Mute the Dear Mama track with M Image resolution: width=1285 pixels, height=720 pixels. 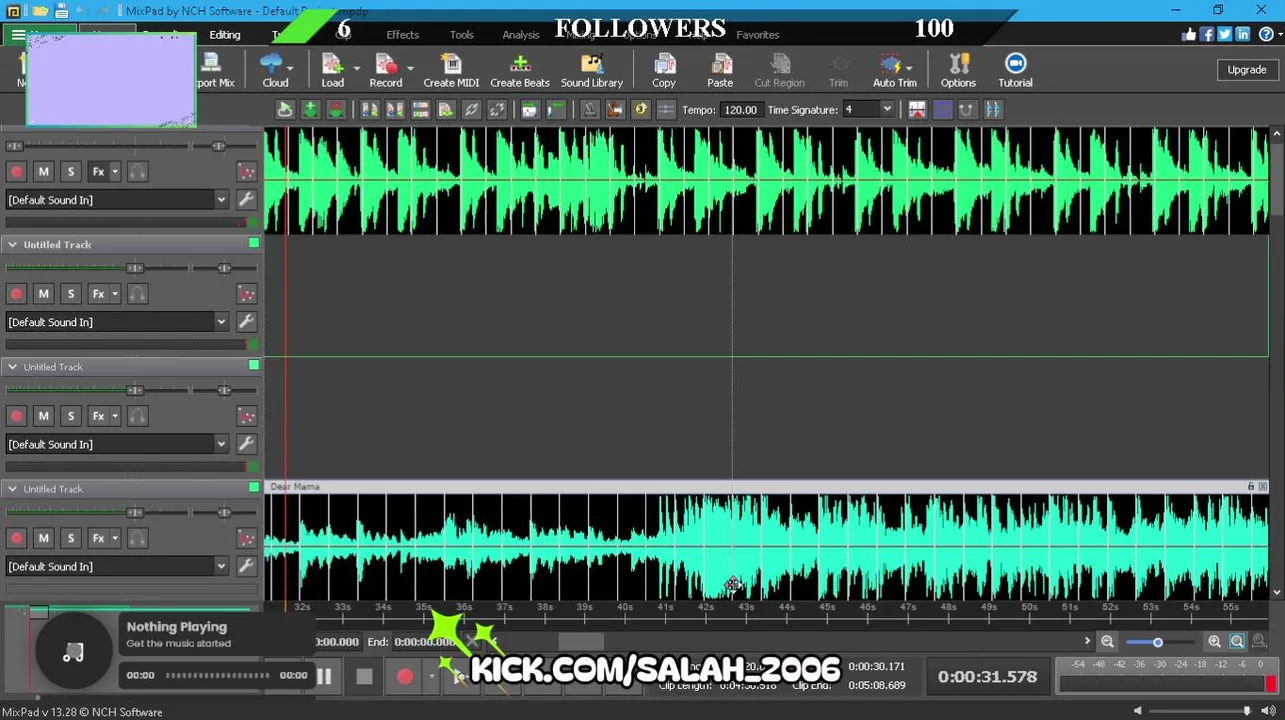click(43, 538)
